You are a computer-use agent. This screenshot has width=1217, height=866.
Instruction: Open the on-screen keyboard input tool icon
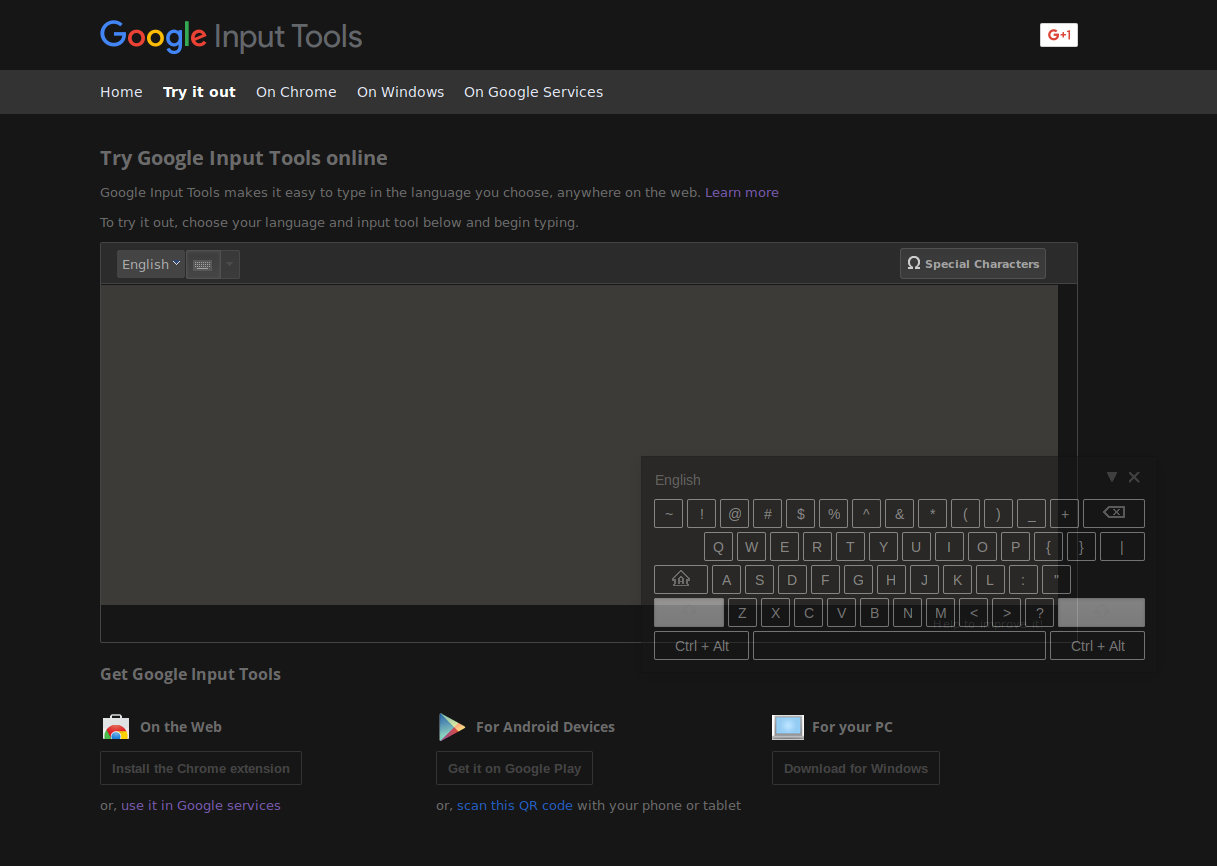pyautogui.click(x=203, y=264)
